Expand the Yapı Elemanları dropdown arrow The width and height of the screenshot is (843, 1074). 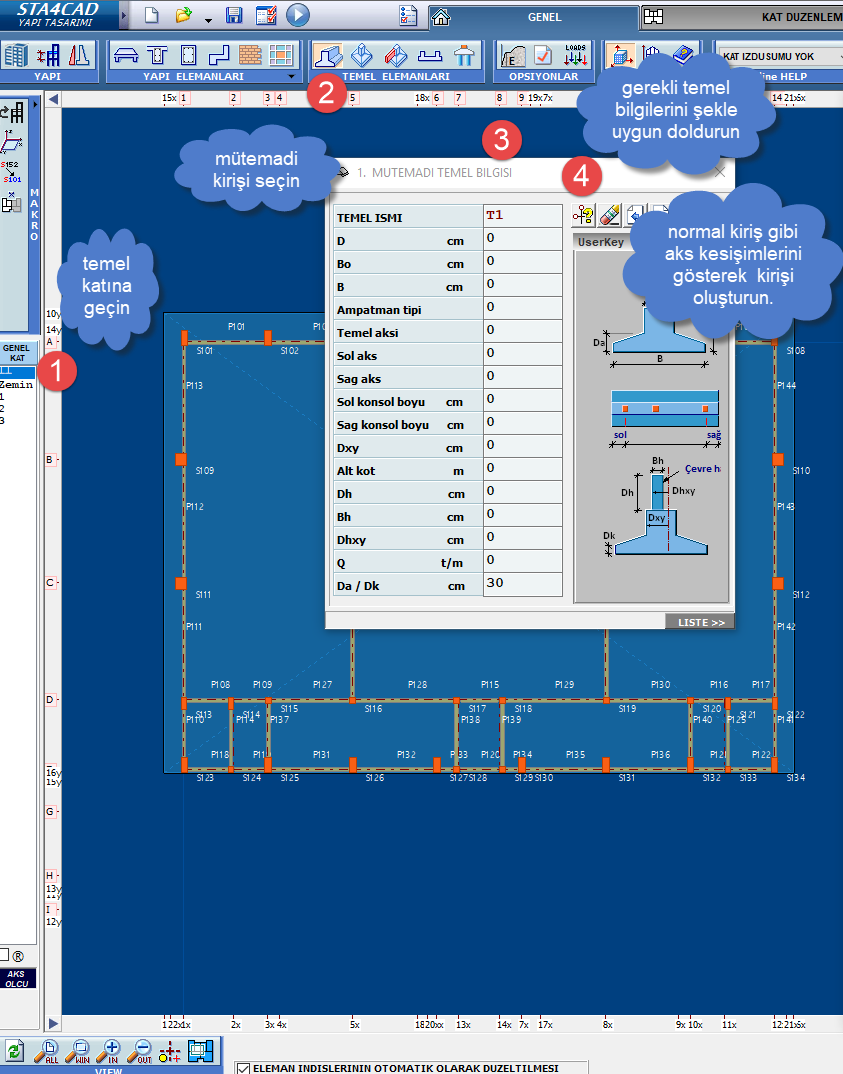(x=291, y=77)
